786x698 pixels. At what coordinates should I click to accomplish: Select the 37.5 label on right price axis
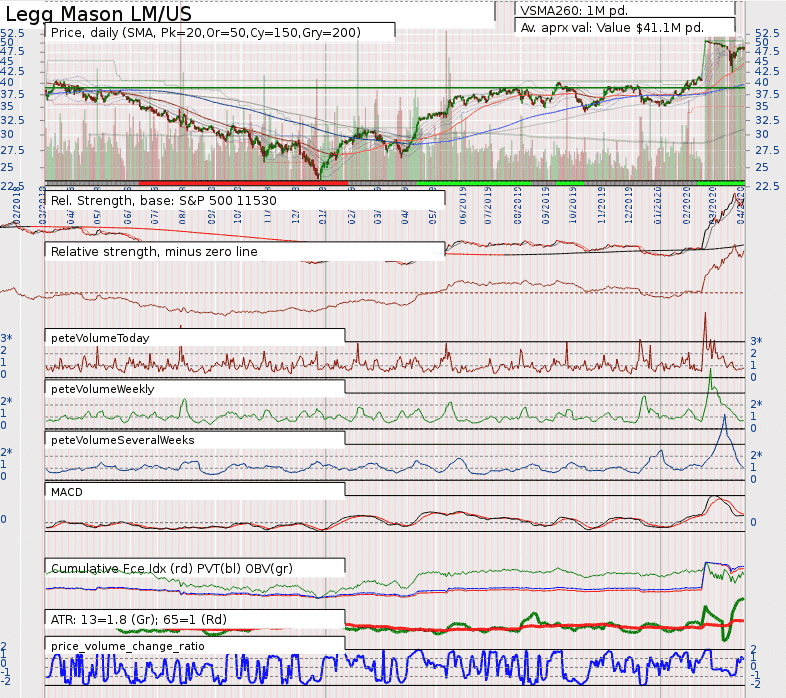[767, 94]
